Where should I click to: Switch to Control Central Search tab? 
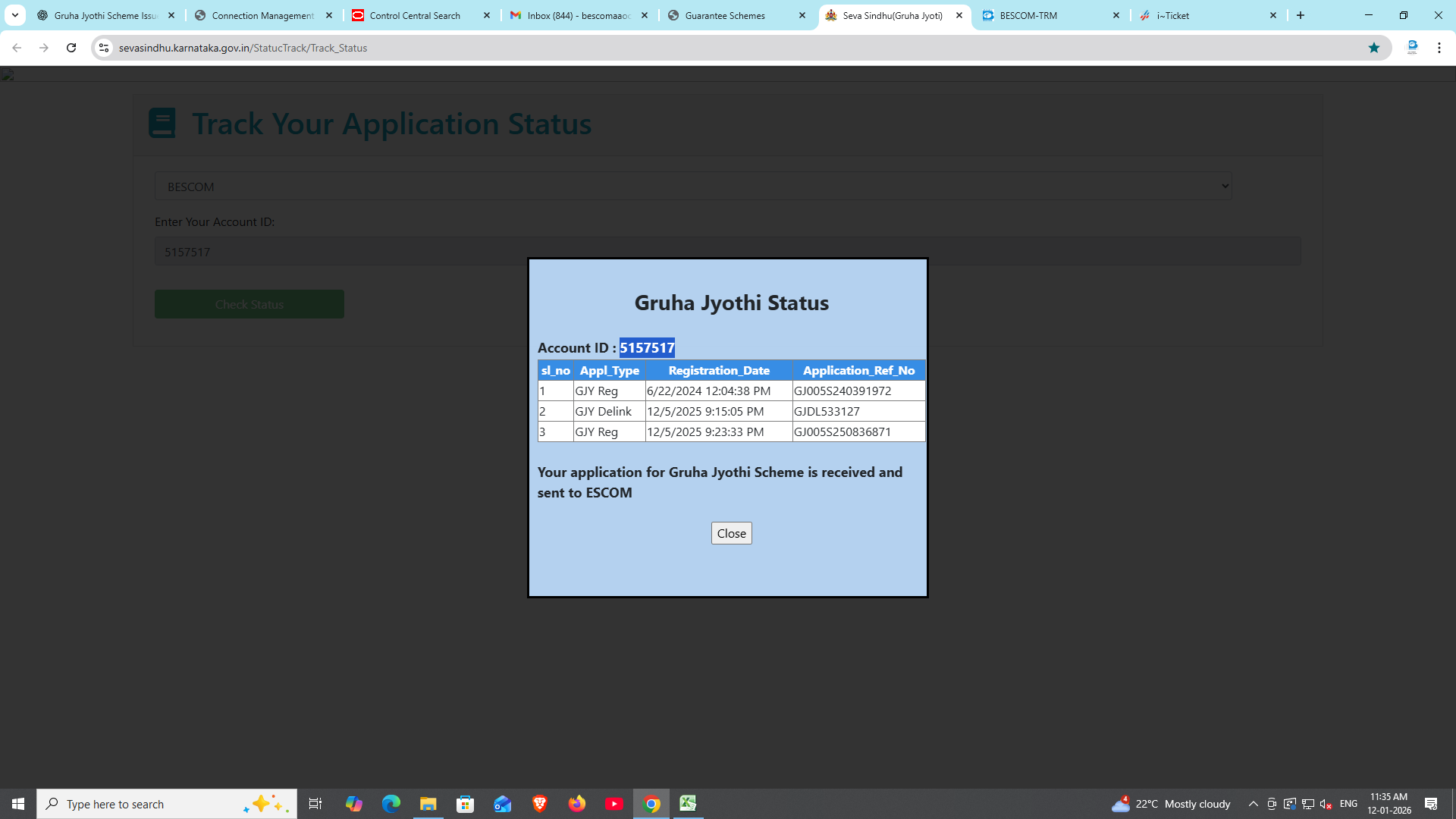(x=415, y=15)
